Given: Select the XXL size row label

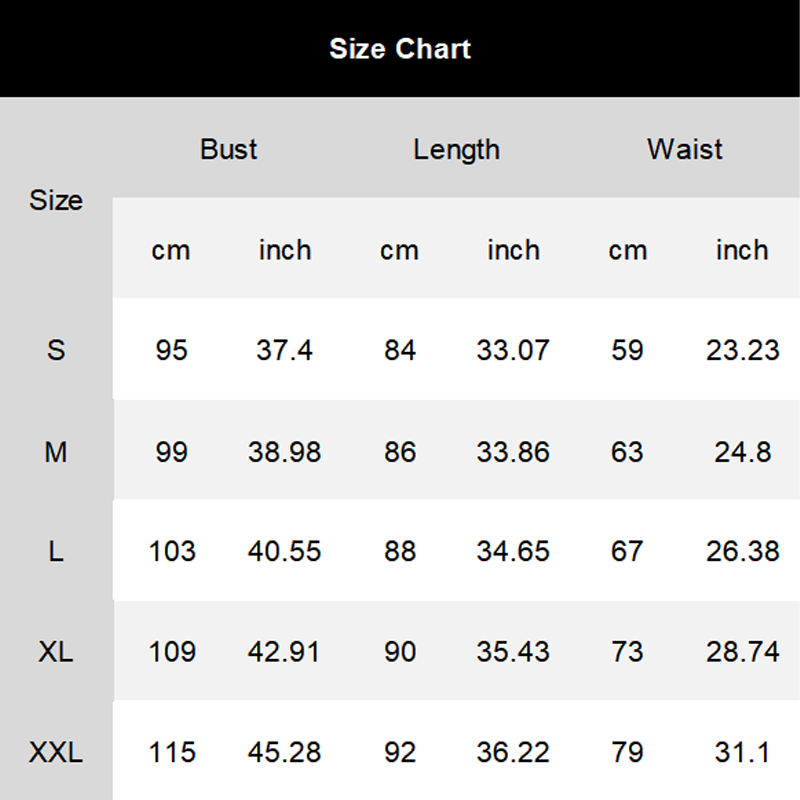Looking at the screenshot, I should tap(56, 752).
